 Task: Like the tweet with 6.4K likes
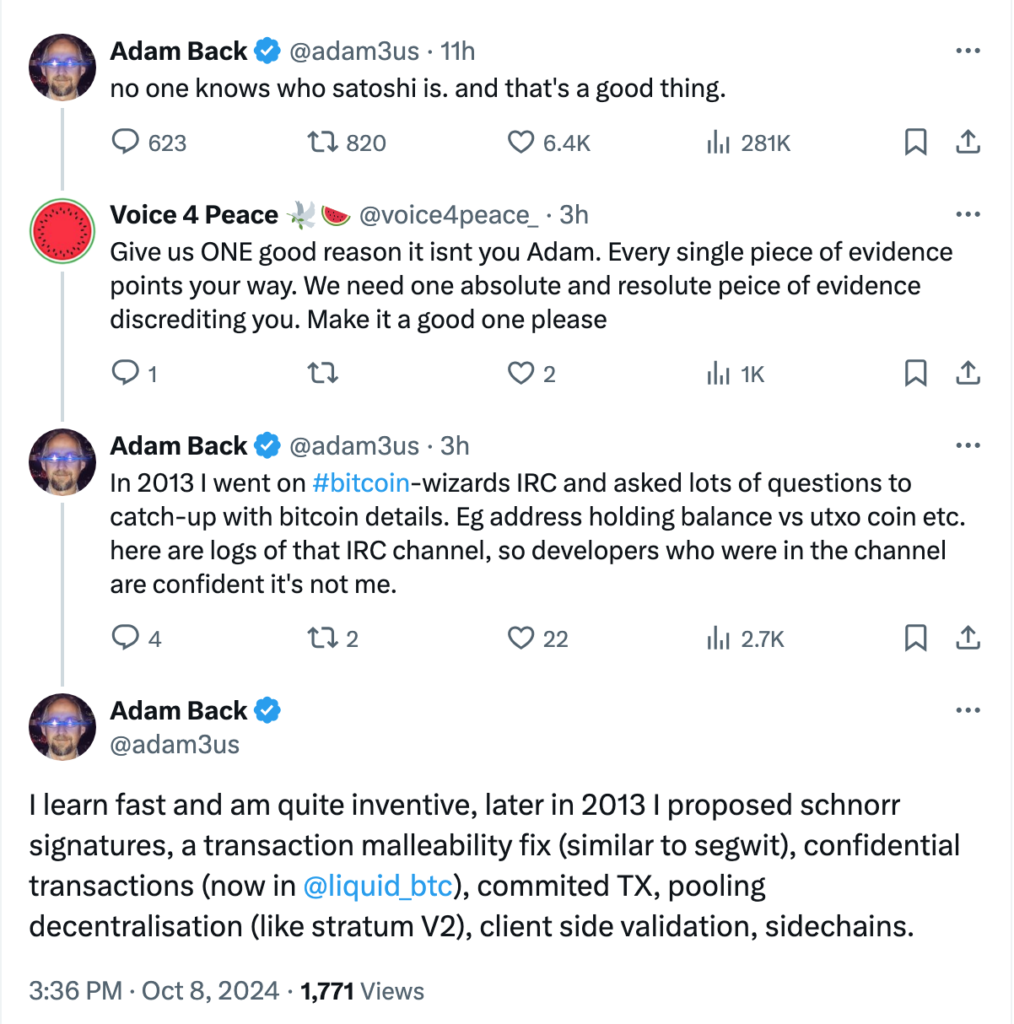click(521, 143)
